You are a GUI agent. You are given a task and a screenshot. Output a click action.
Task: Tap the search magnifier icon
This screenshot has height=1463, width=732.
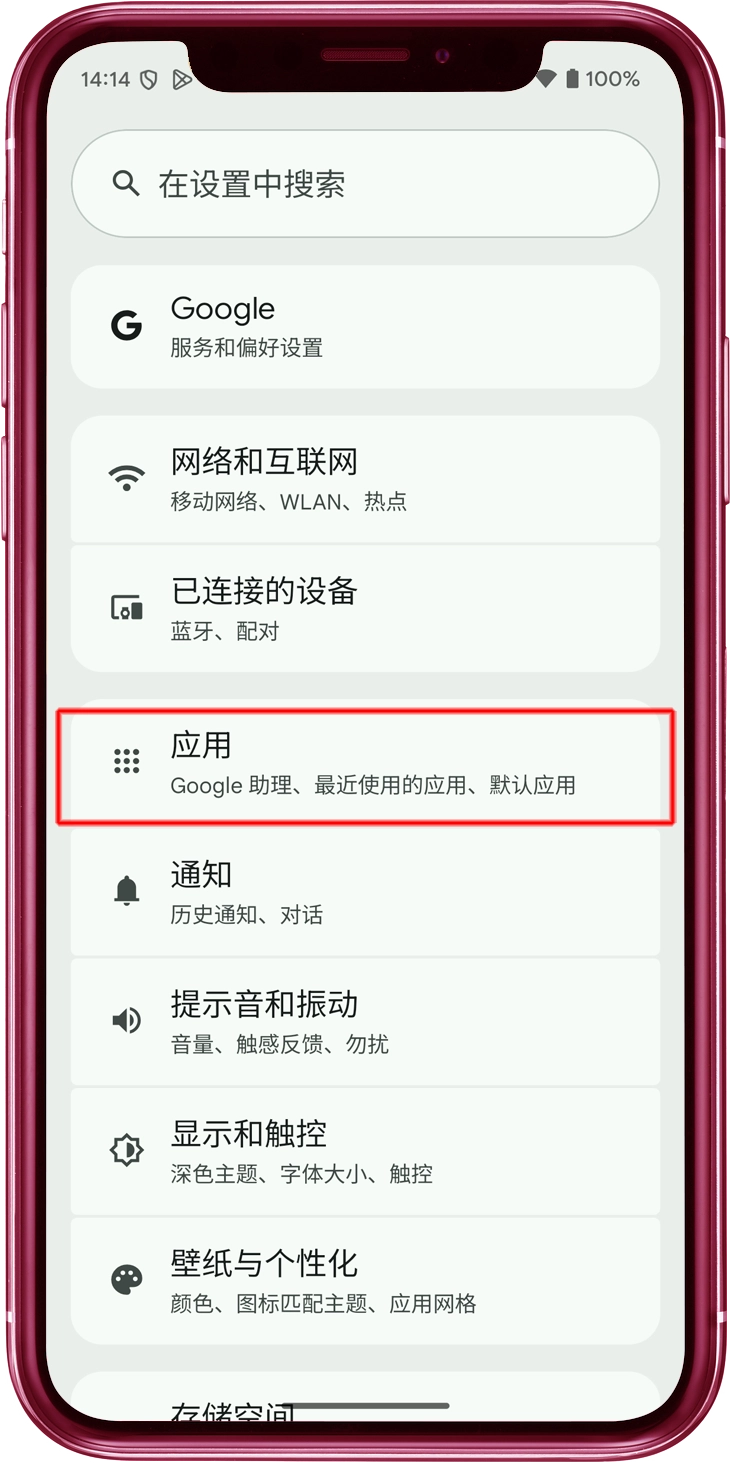tap(126, 184)
